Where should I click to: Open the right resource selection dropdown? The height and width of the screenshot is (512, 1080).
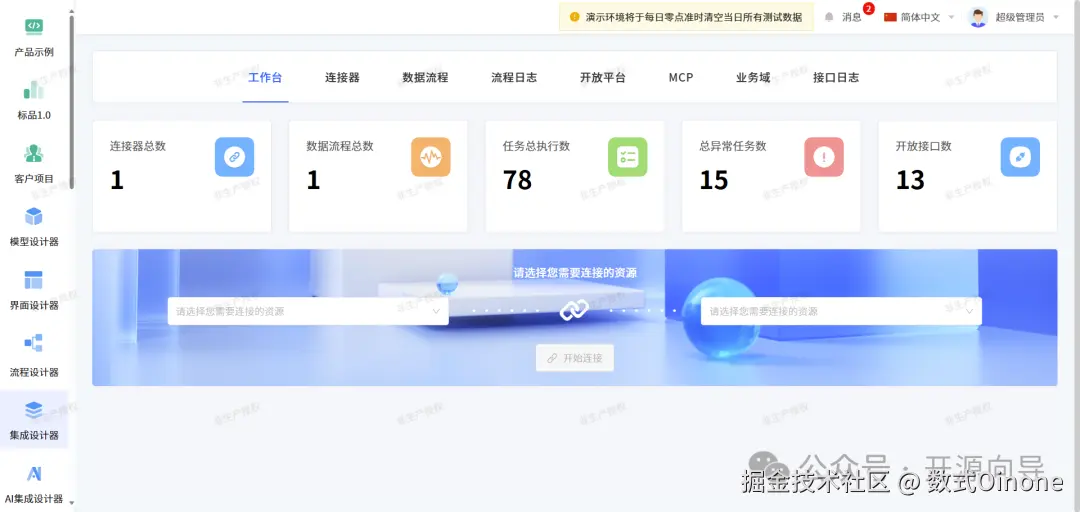[841, 311]
